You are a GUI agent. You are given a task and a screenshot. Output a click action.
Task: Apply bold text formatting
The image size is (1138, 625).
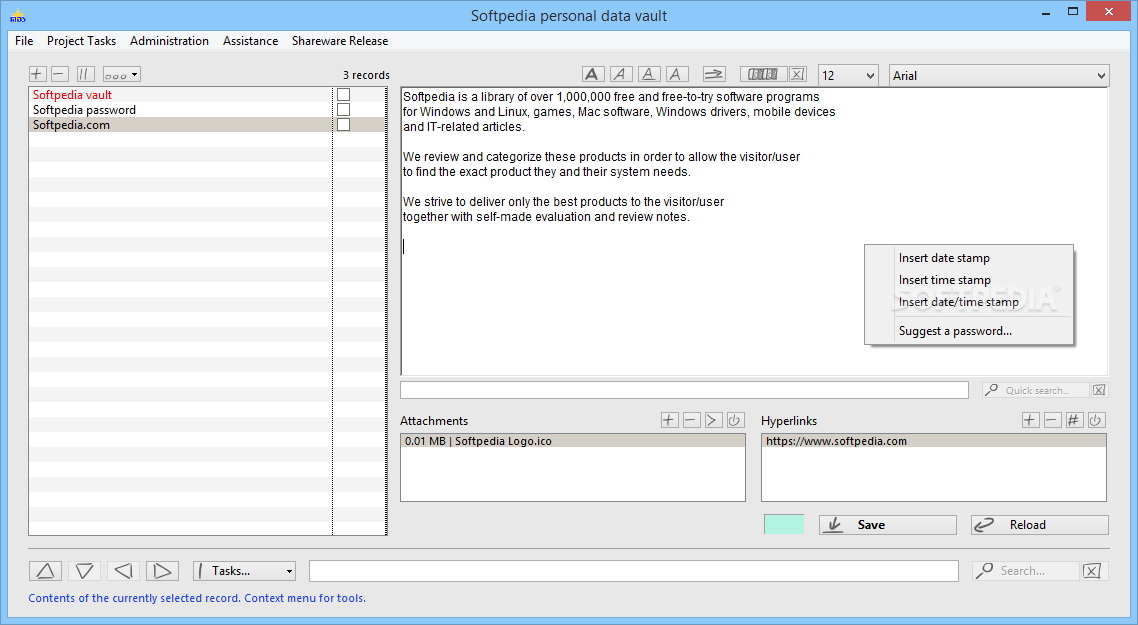click(592, 74)
